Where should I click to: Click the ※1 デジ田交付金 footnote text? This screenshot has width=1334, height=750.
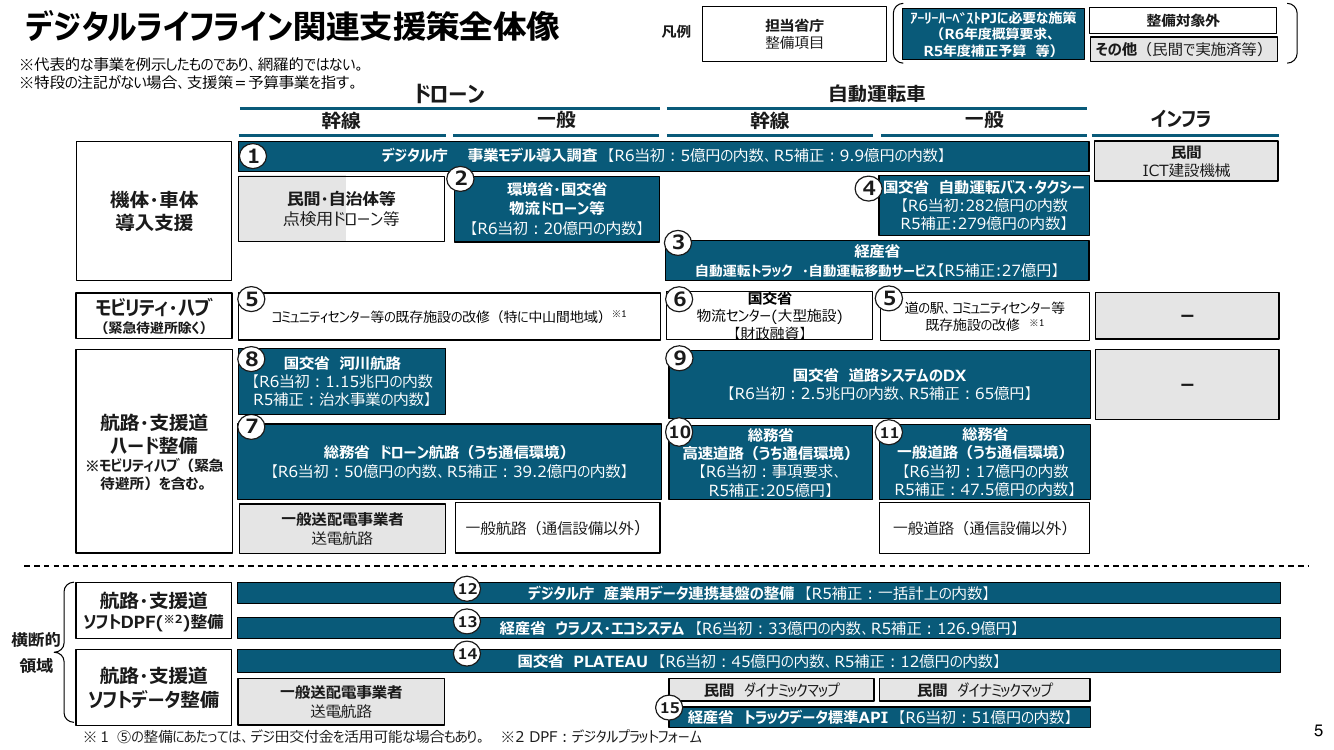[283, 738]
